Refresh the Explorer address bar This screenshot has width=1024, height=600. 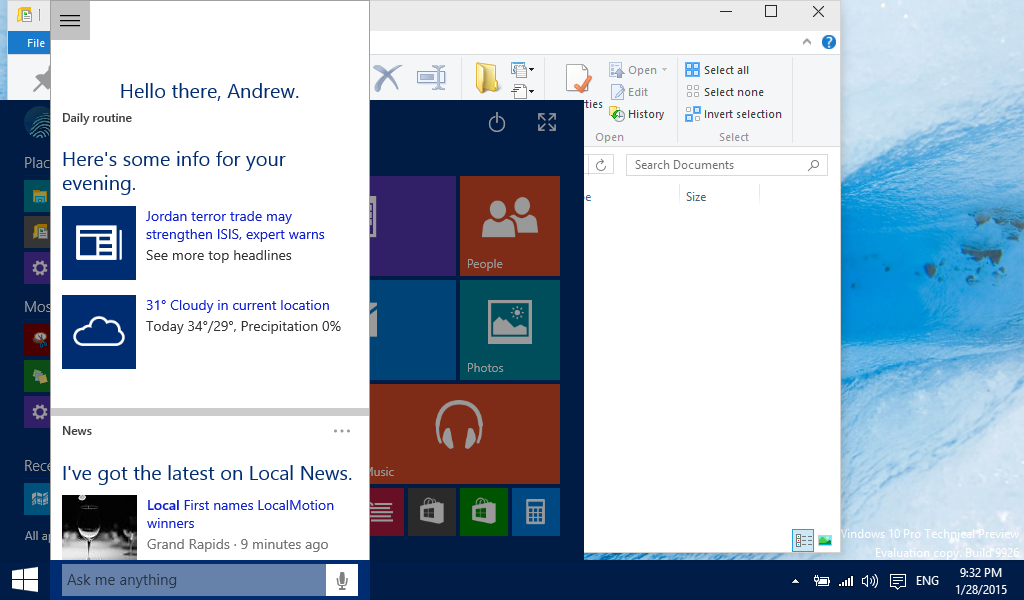tap(601, 165)
